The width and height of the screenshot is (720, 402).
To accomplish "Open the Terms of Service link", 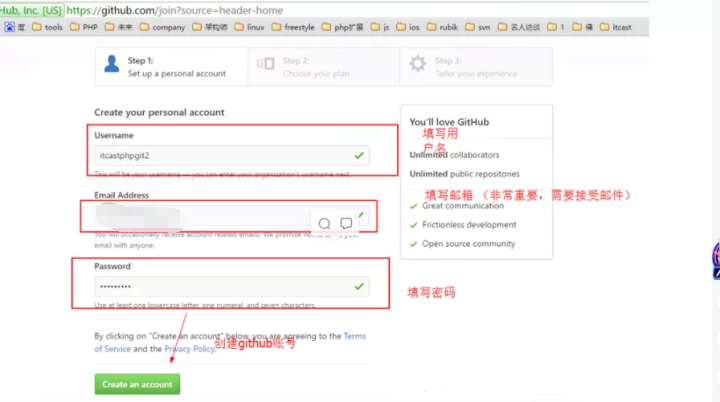I will point(354,336).
